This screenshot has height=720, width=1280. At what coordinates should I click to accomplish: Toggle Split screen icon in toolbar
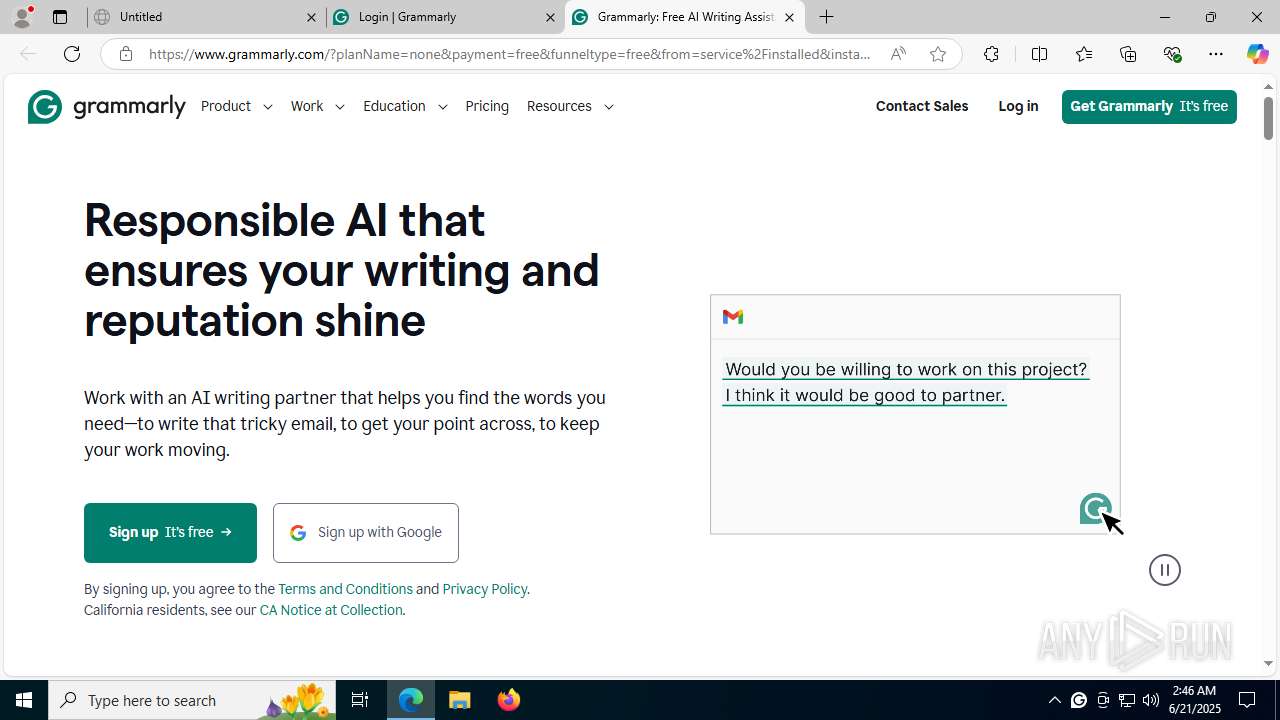[1039, 54]
